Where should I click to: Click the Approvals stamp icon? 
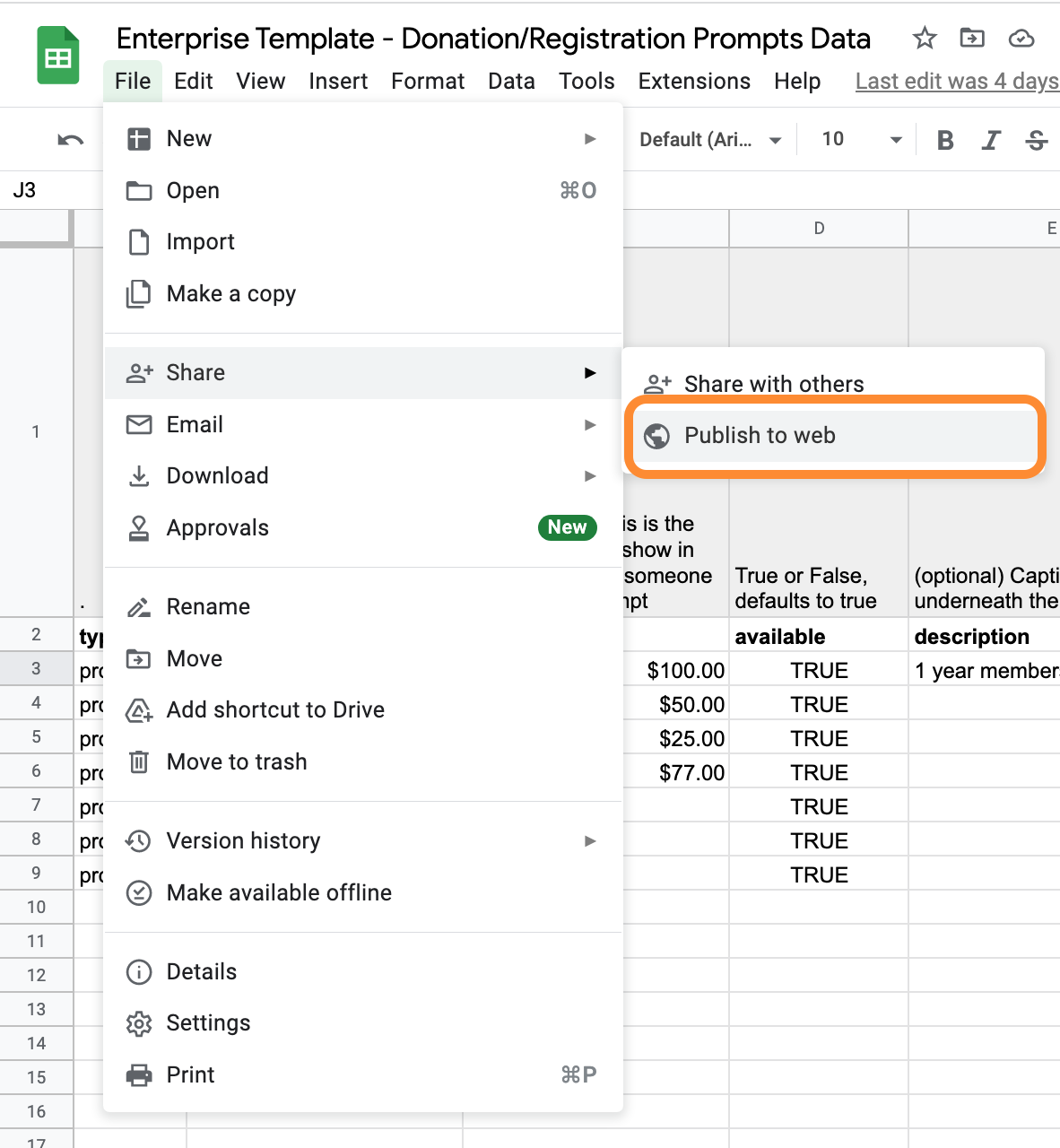[139, 528]
